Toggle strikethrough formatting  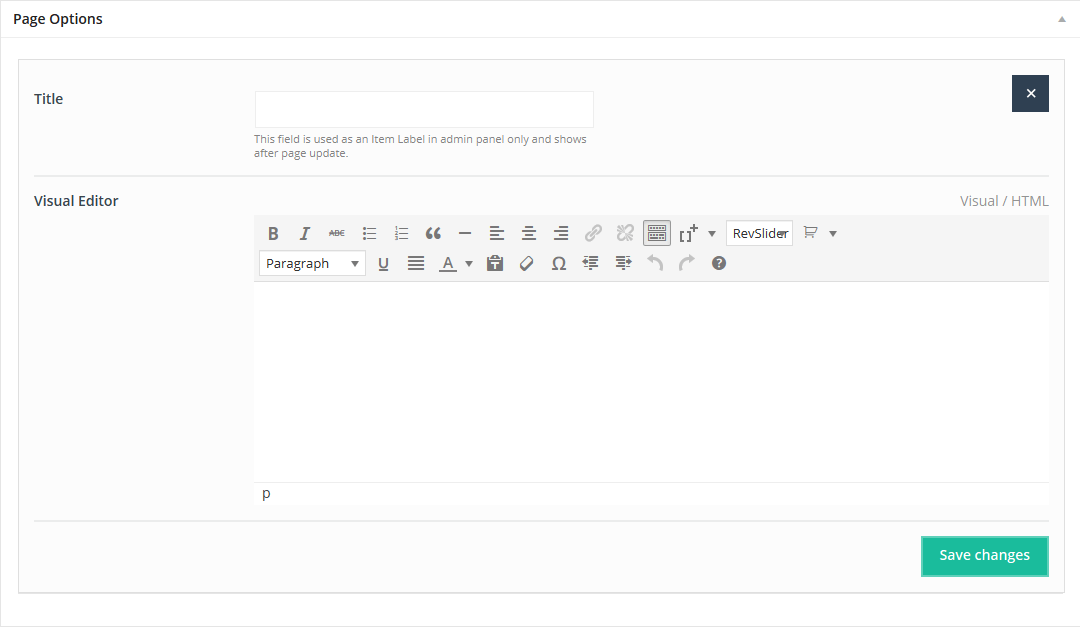[x=337, y=233]
